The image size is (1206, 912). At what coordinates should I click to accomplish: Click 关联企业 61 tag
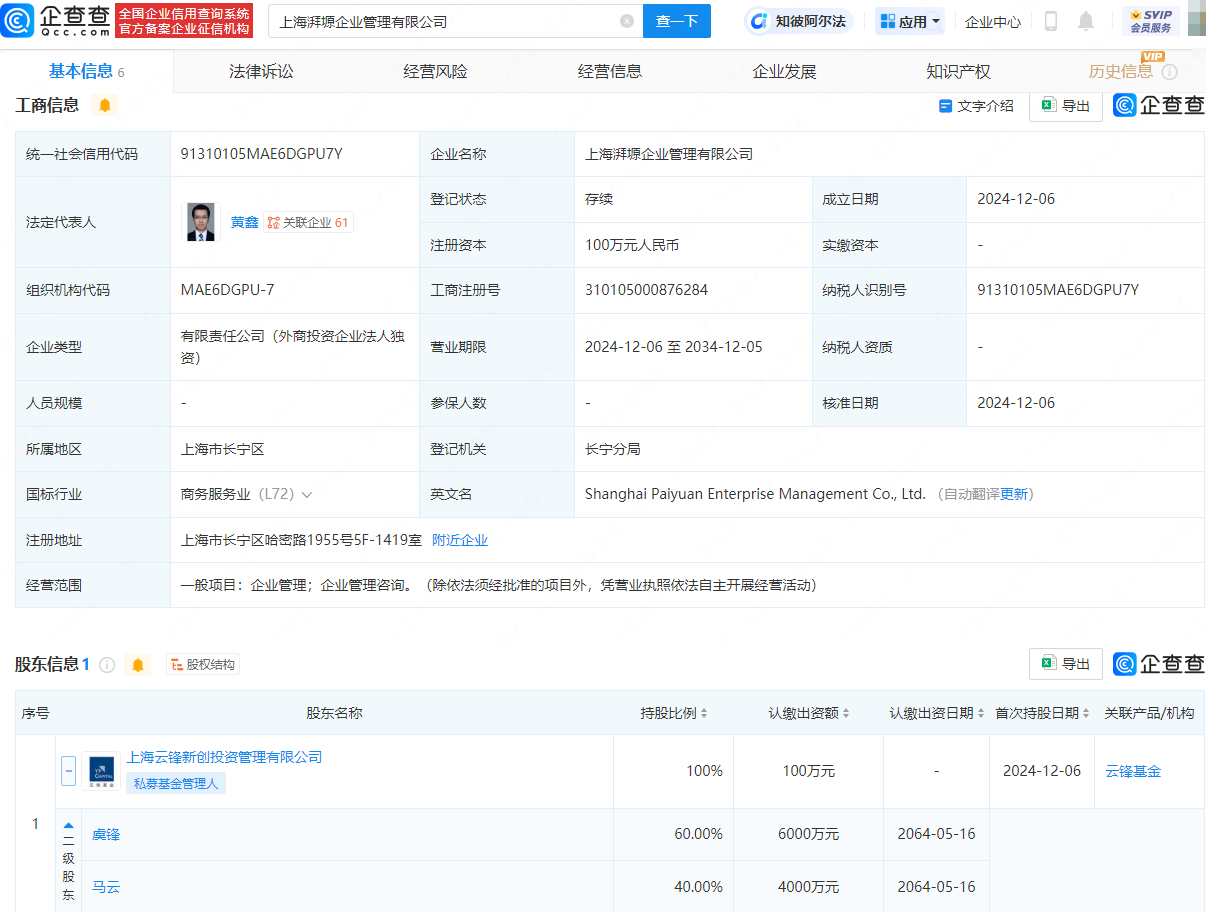click(x=308, y=223)
